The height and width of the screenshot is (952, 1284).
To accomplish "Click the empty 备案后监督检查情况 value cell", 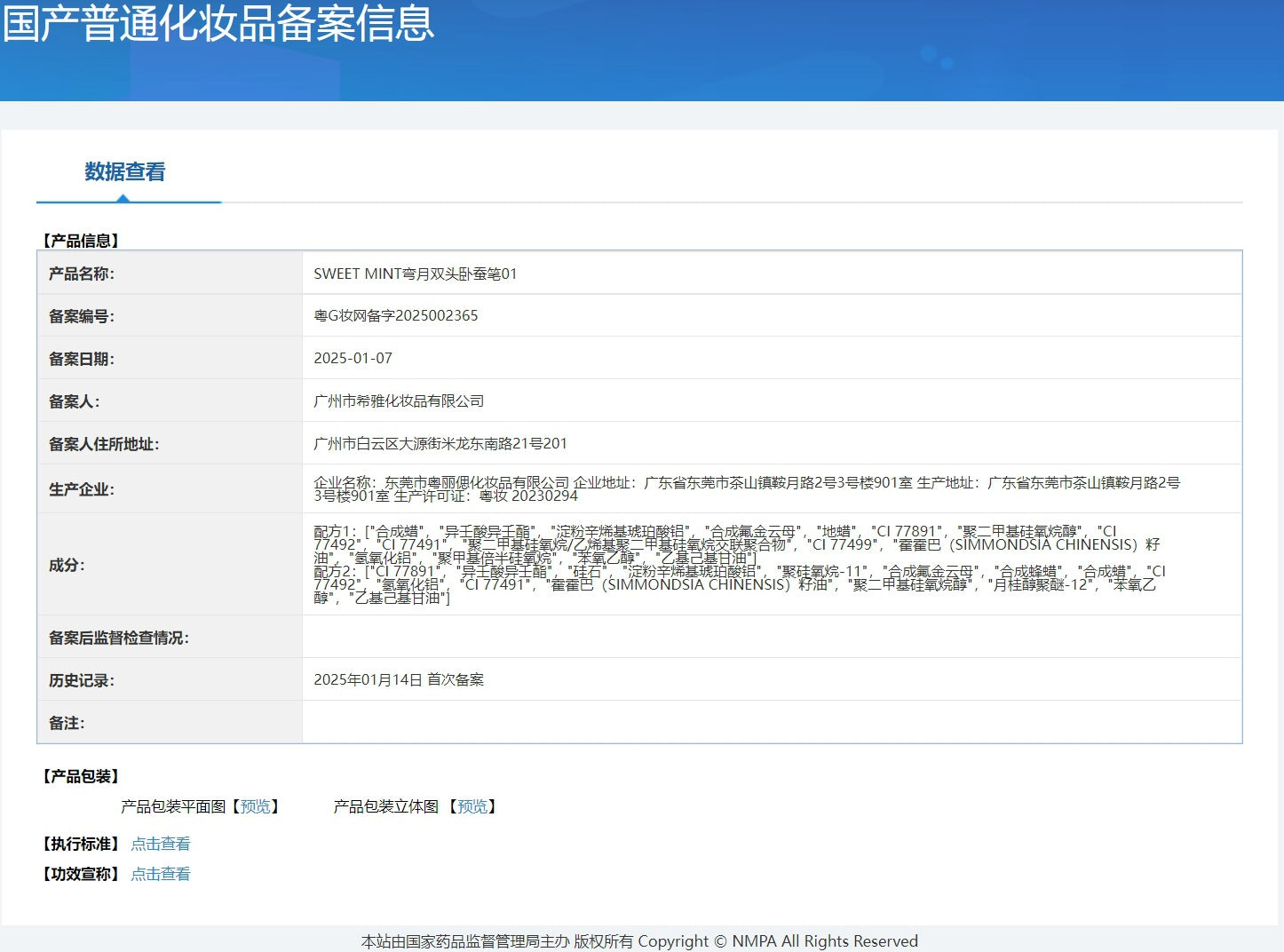I will point(771,637).
